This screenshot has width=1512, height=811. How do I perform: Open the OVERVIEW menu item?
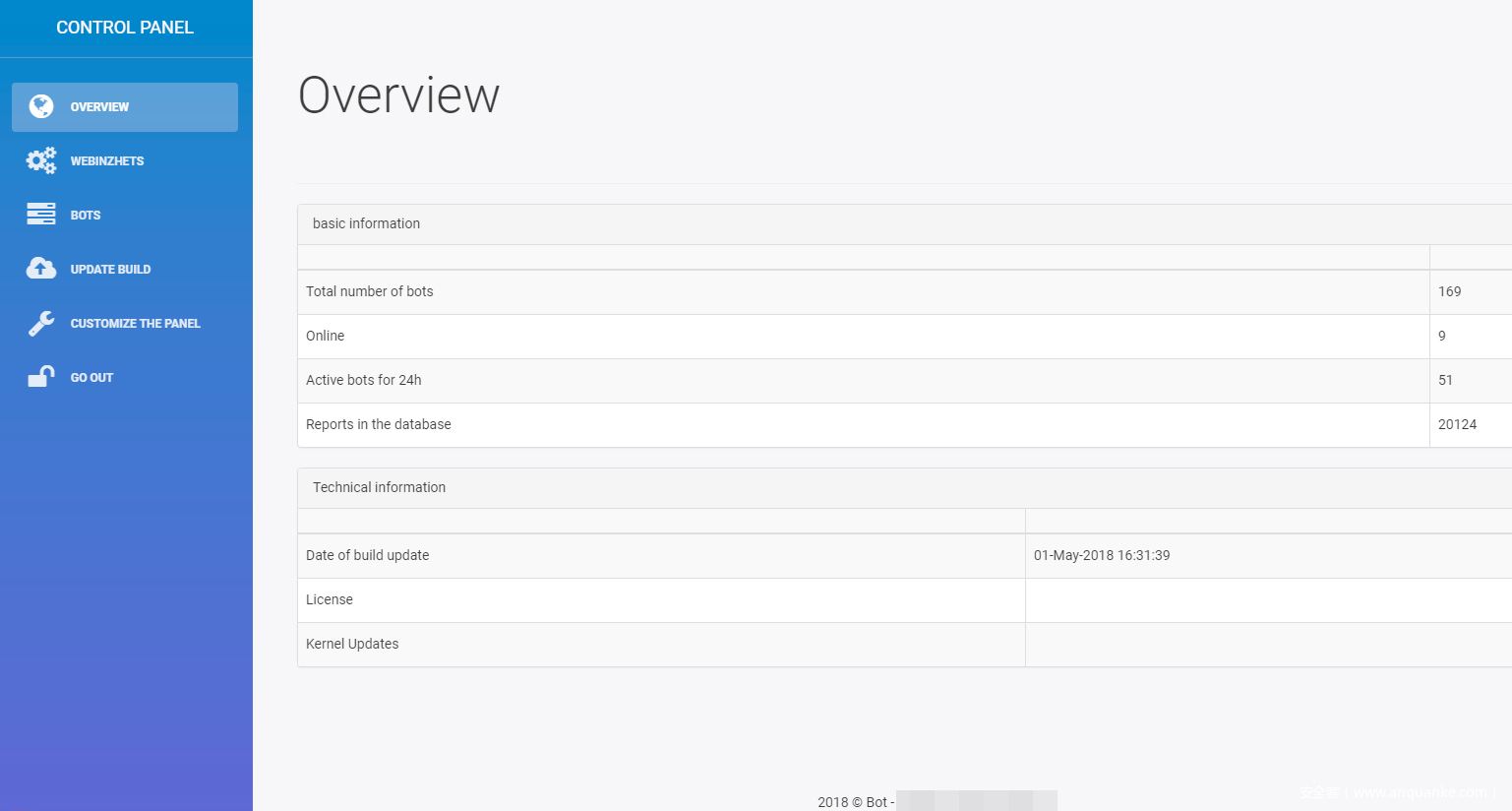click(x=125, y=107)
